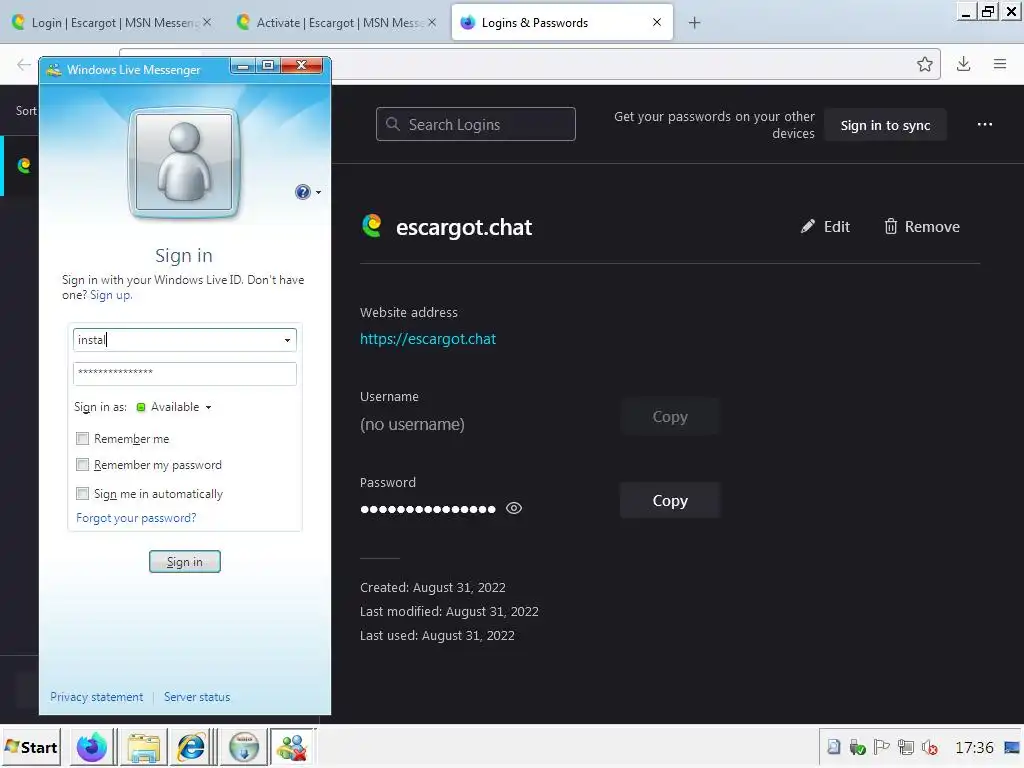Click Sign in to sync button
This screenshot has height=768, width=1024.
click(x=885, y=125)
